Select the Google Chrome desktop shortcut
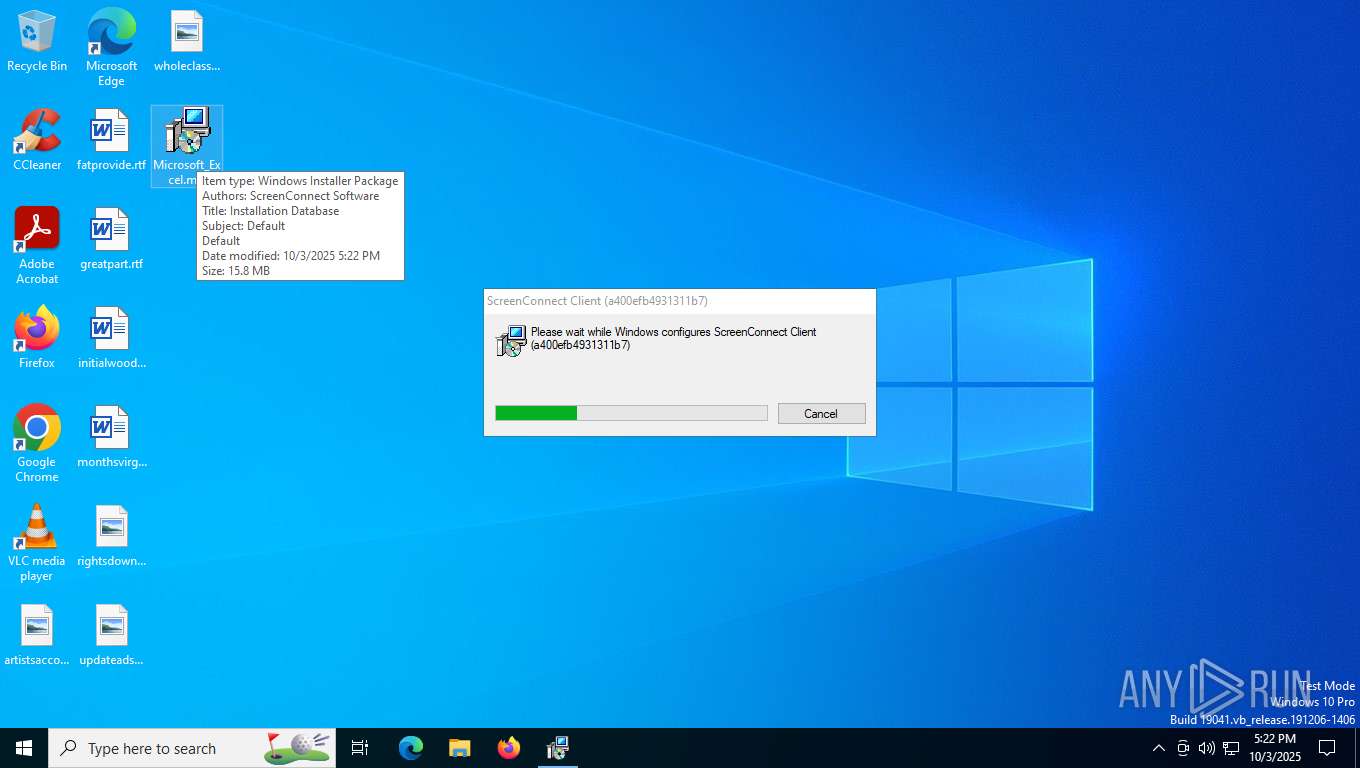This screenshot has width=1360, height=768. 37,444
